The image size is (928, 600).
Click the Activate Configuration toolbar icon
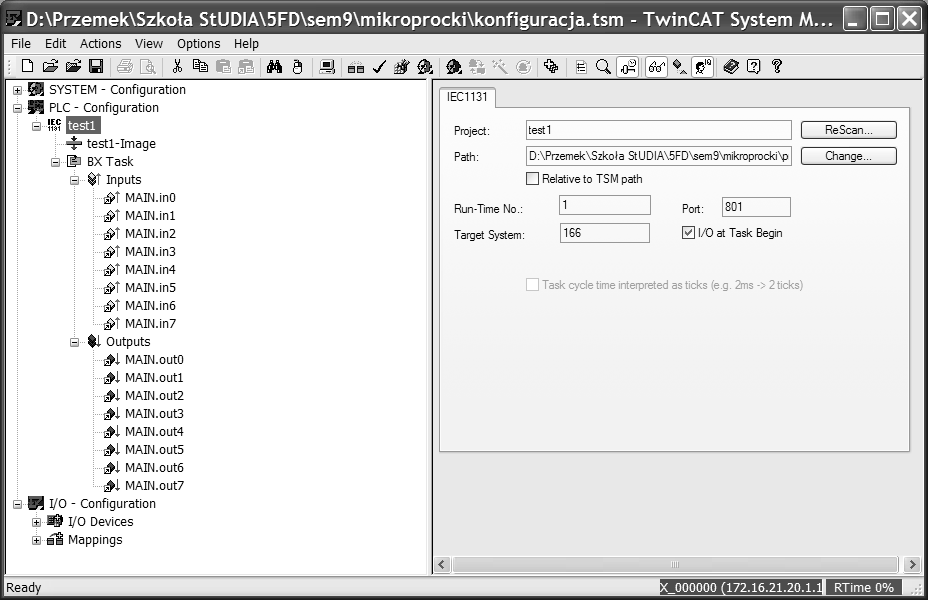[401, 66]
